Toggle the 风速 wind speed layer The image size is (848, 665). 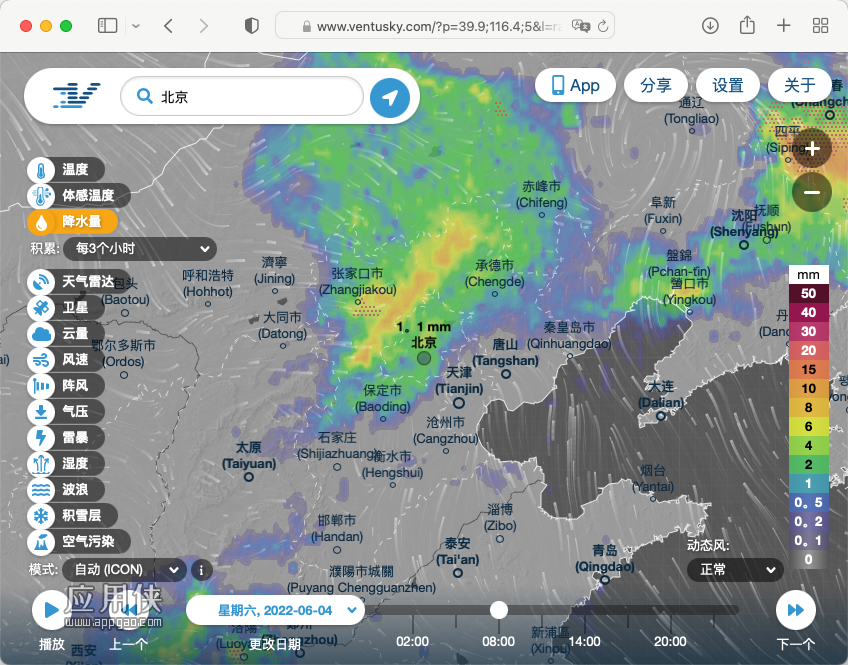(65, 360)
